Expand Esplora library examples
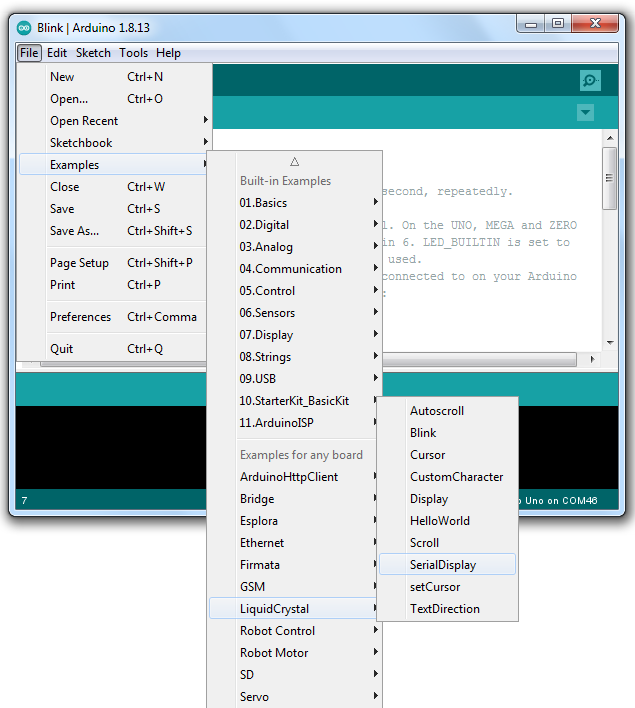Viewport: 635px width, 708px height. click(294, 521)
